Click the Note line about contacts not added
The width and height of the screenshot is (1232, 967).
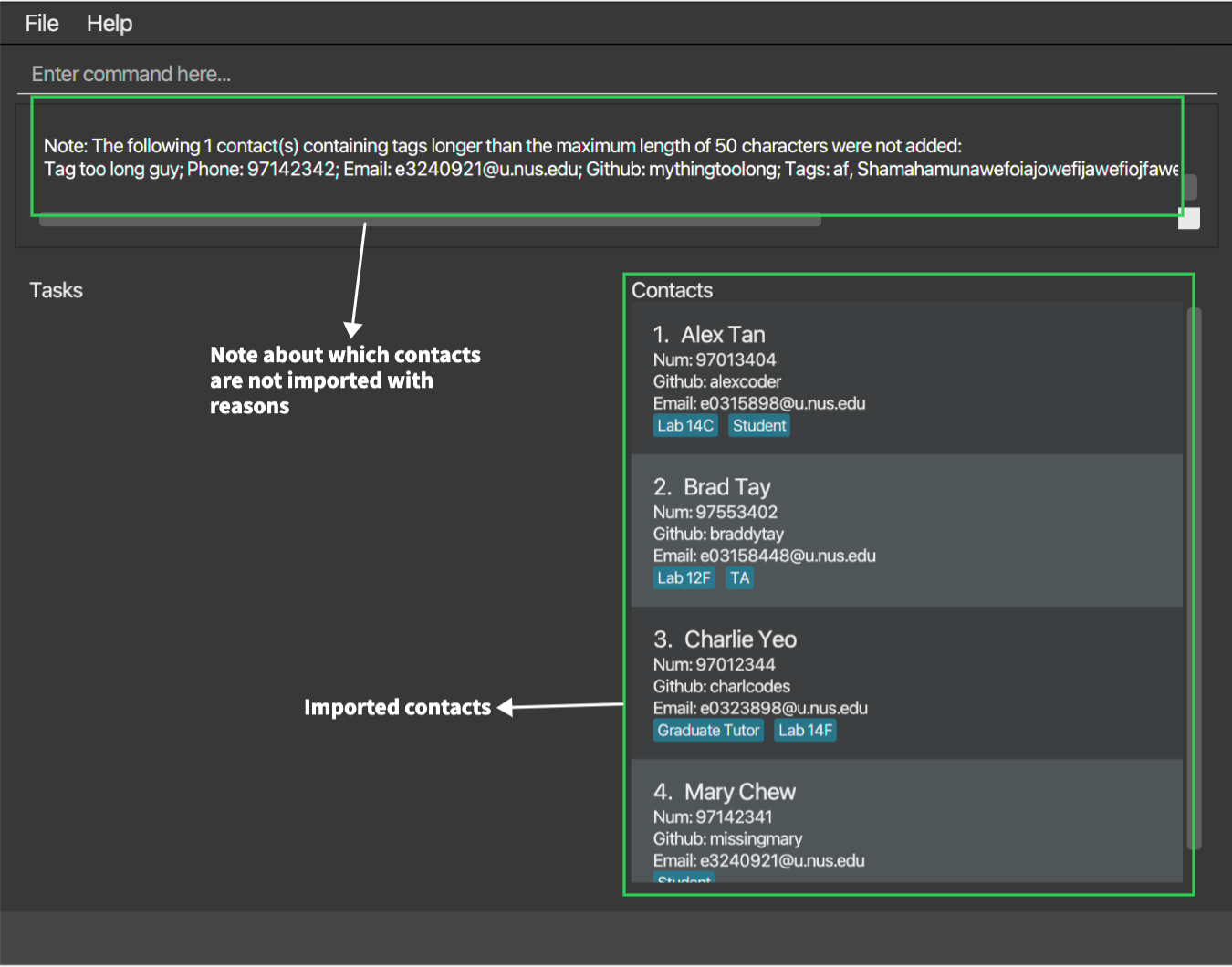coord(503,146)
